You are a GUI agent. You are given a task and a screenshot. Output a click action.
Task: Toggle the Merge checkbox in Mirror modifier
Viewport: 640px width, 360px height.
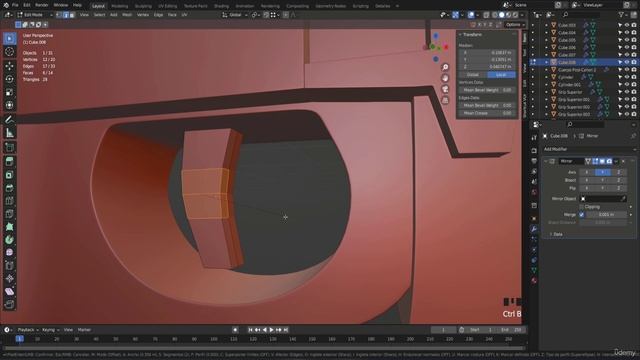tap(582, 214)
